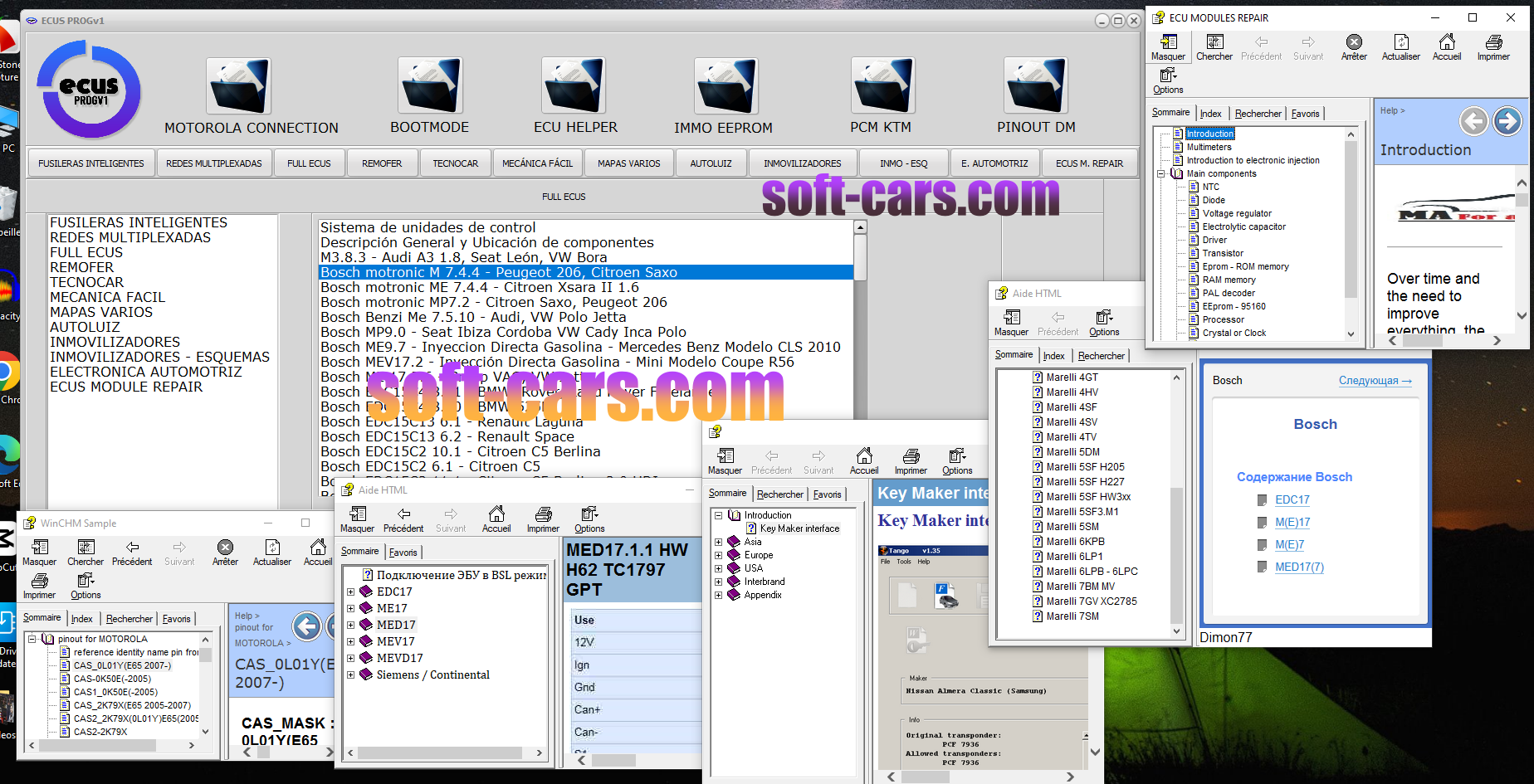Click Chercher icon in WinCHM Sample window
Viewport: 1534px width, 784px height.
pyautogui.click(x=85, y=553)
